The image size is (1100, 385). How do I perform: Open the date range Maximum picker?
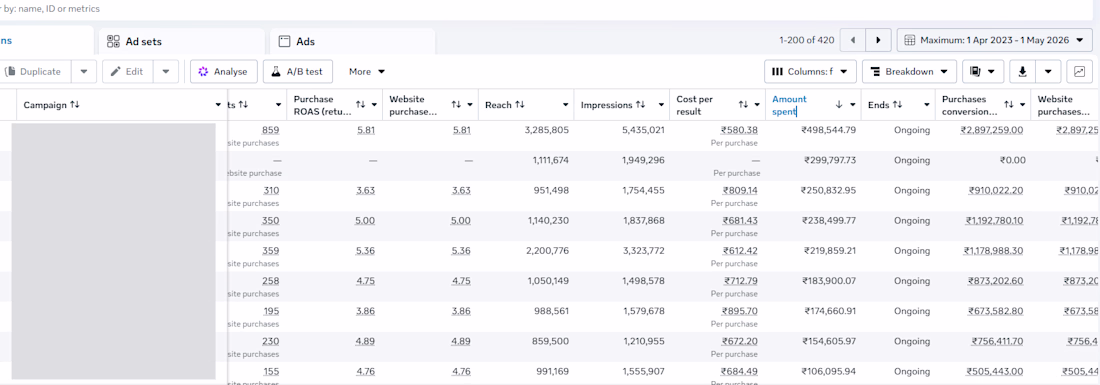click(x=994, y=41)
